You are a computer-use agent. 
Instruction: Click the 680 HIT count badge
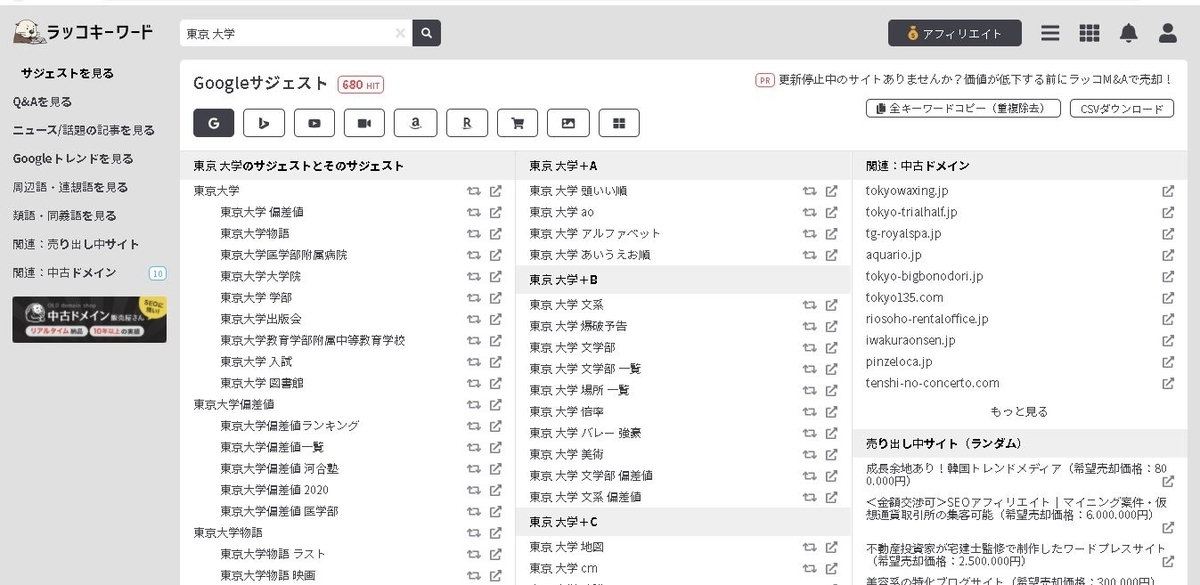[361, 85]
